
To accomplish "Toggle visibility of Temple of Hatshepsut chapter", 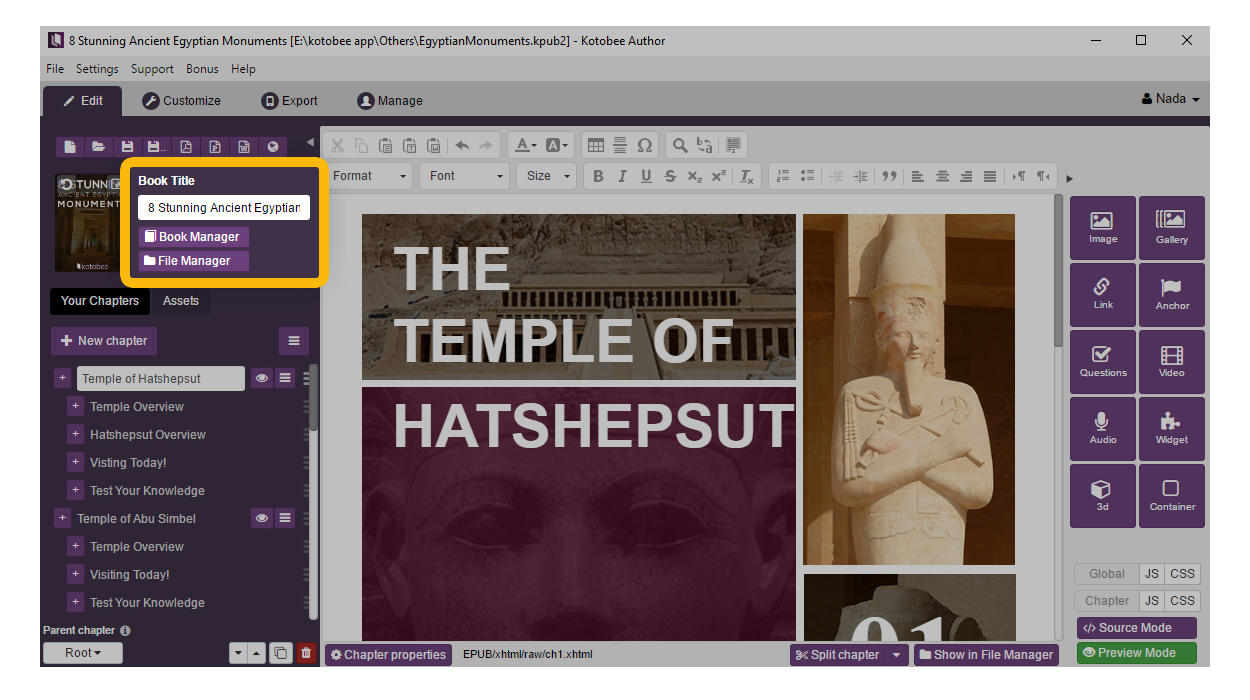I will click(x=261, y=378).
